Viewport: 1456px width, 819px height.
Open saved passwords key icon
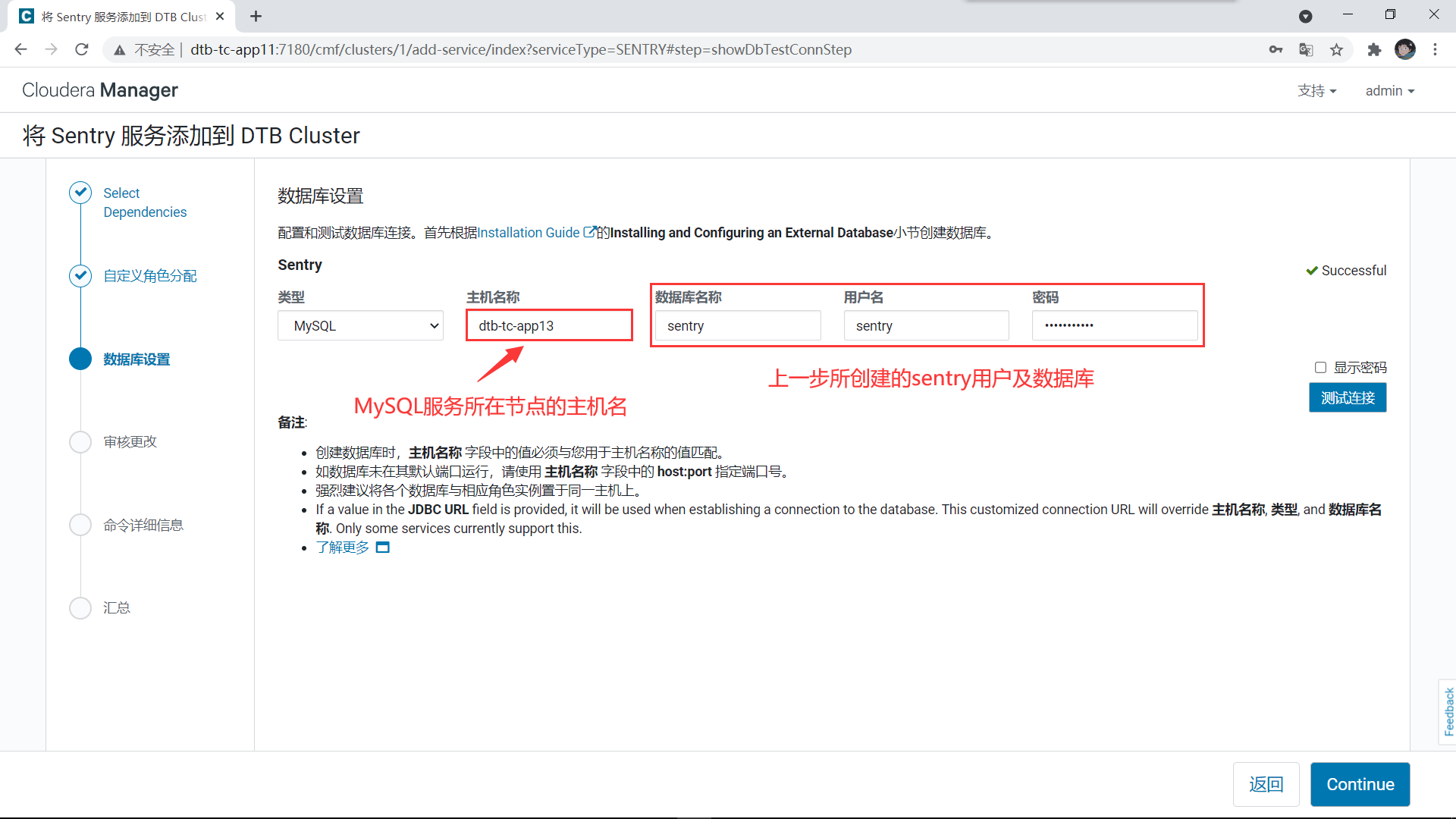tap(1276, 50)
